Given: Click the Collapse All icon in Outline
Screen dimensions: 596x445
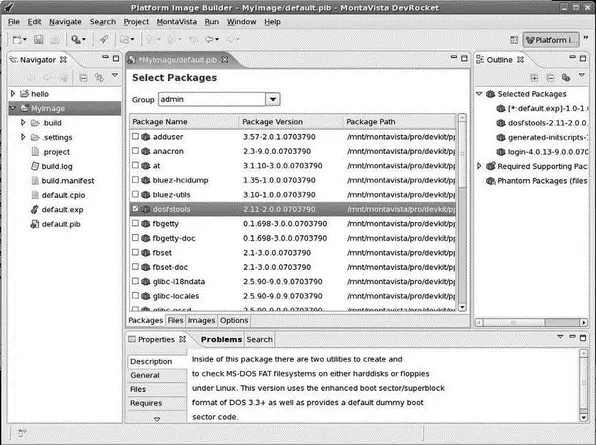Looking at the screenshot, I should coord(550,78).
